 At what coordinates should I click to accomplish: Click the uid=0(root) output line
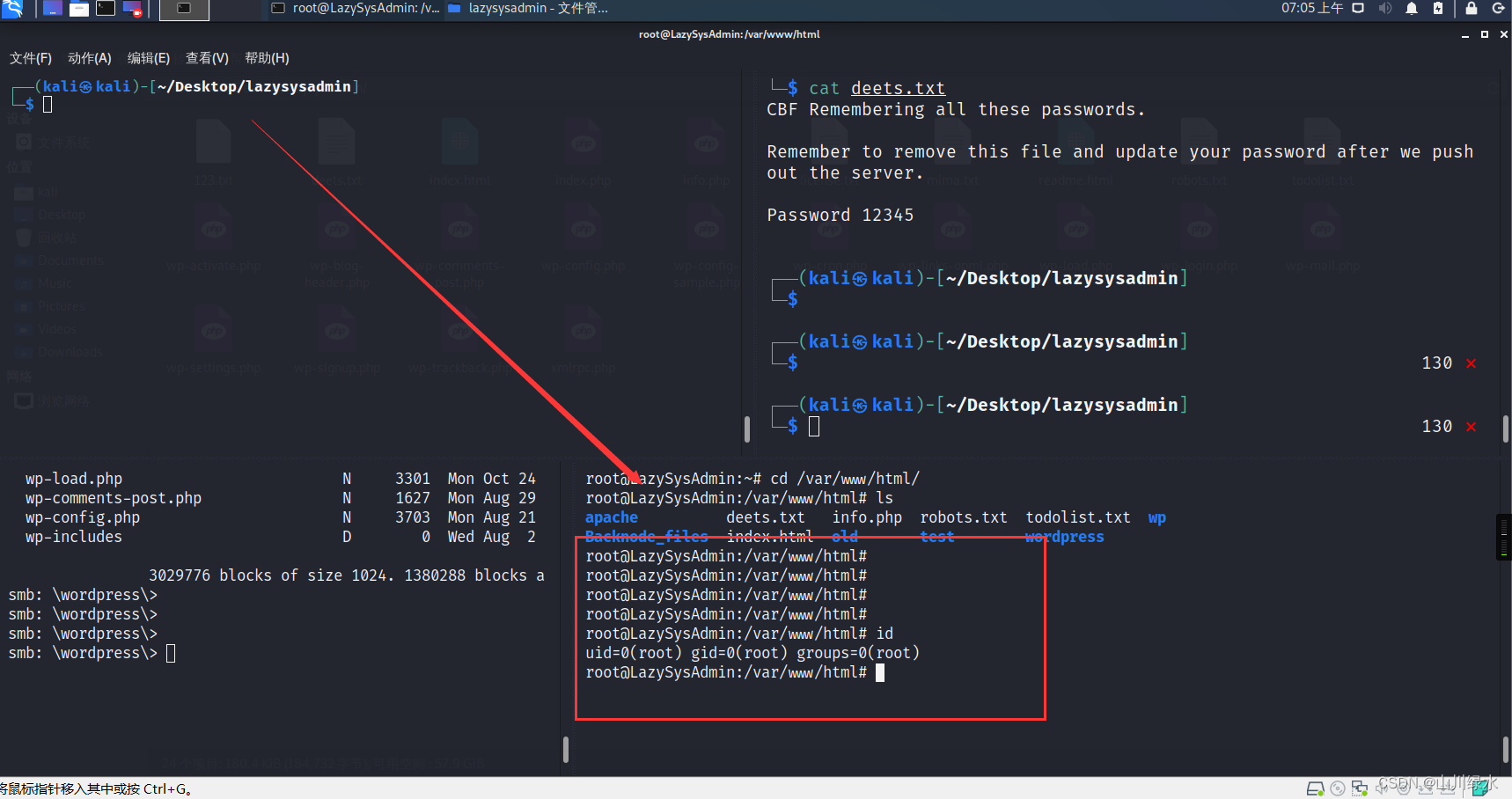[752, 653]
